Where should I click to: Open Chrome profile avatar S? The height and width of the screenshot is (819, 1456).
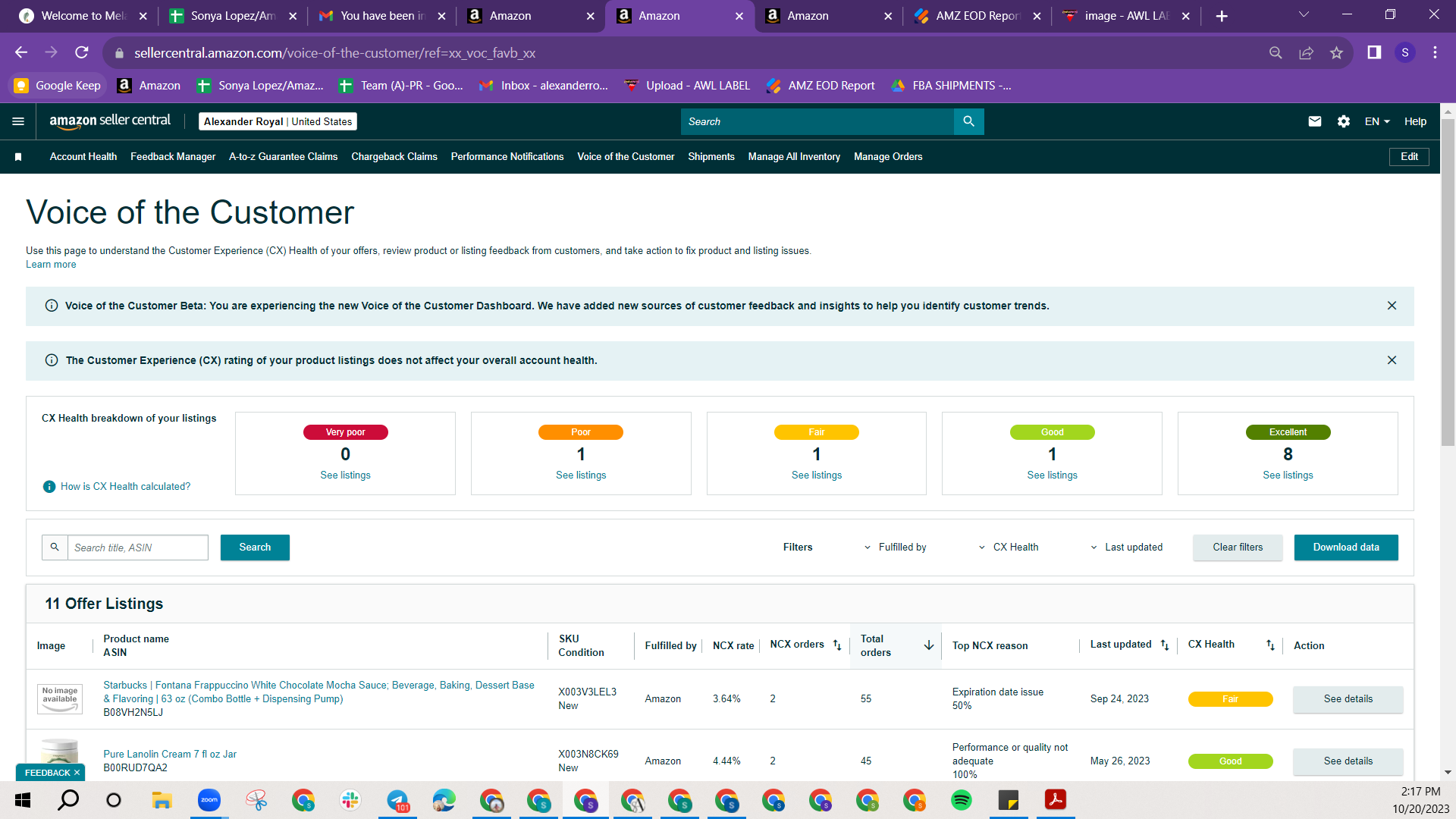click(x=1405, y=52)
